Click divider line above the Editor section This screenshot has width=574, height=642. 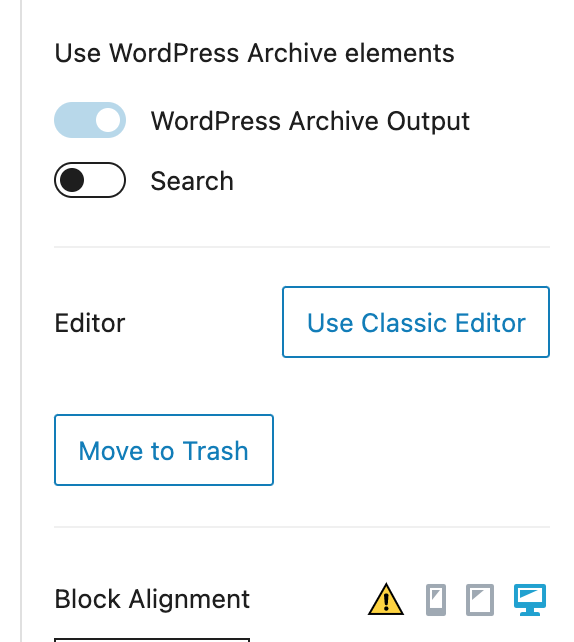302,247
